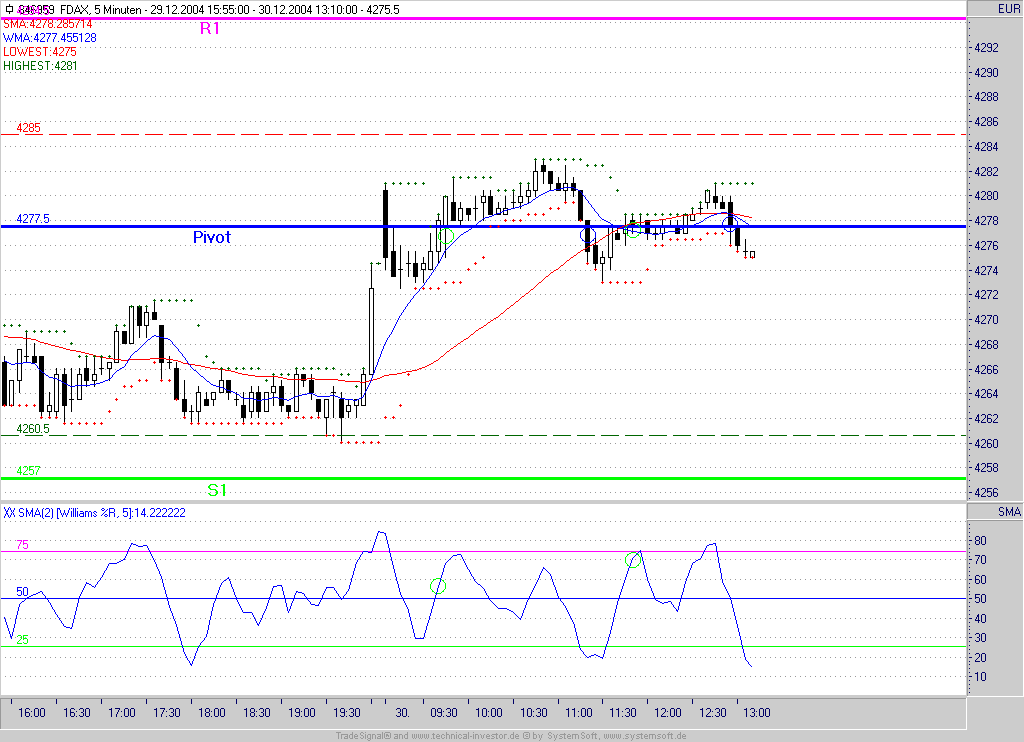Click the SMA indicator axis header
The image size is (1024, 742).
pos(1008,512)
